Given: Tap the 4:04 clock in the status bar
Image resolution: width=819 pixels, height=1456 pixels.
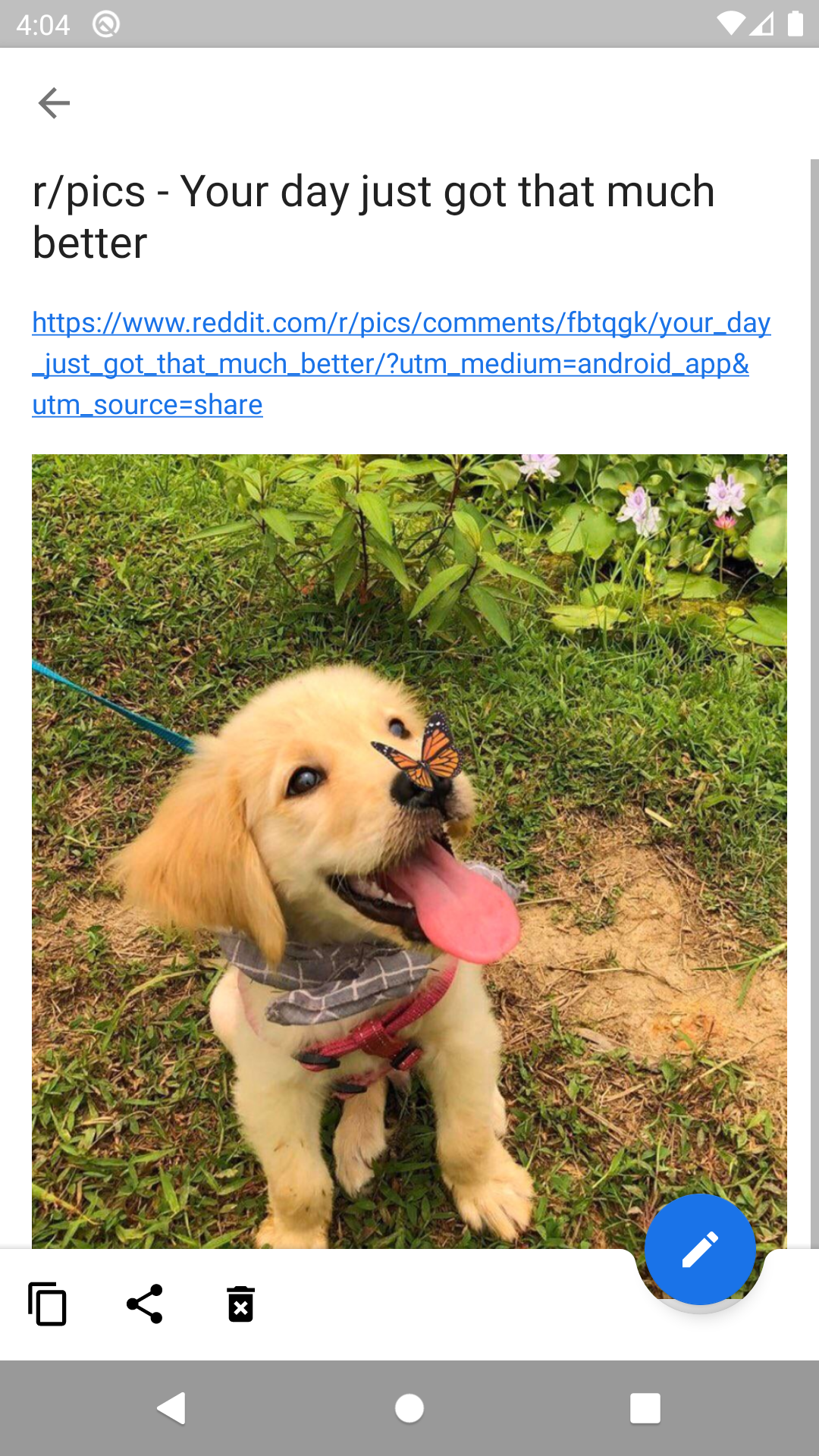Looking at the screenshot, I should pos(43,25).
